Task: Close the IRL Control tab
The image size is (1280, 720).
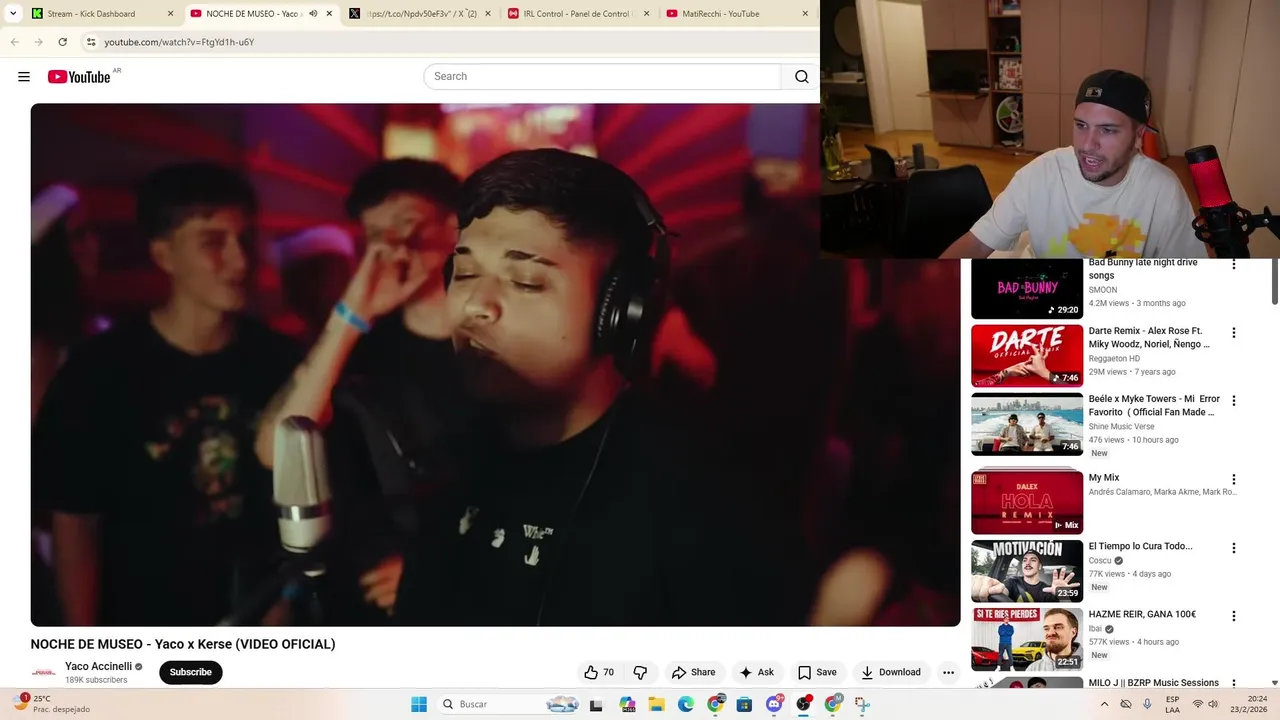Action: [x=646, y=14]
